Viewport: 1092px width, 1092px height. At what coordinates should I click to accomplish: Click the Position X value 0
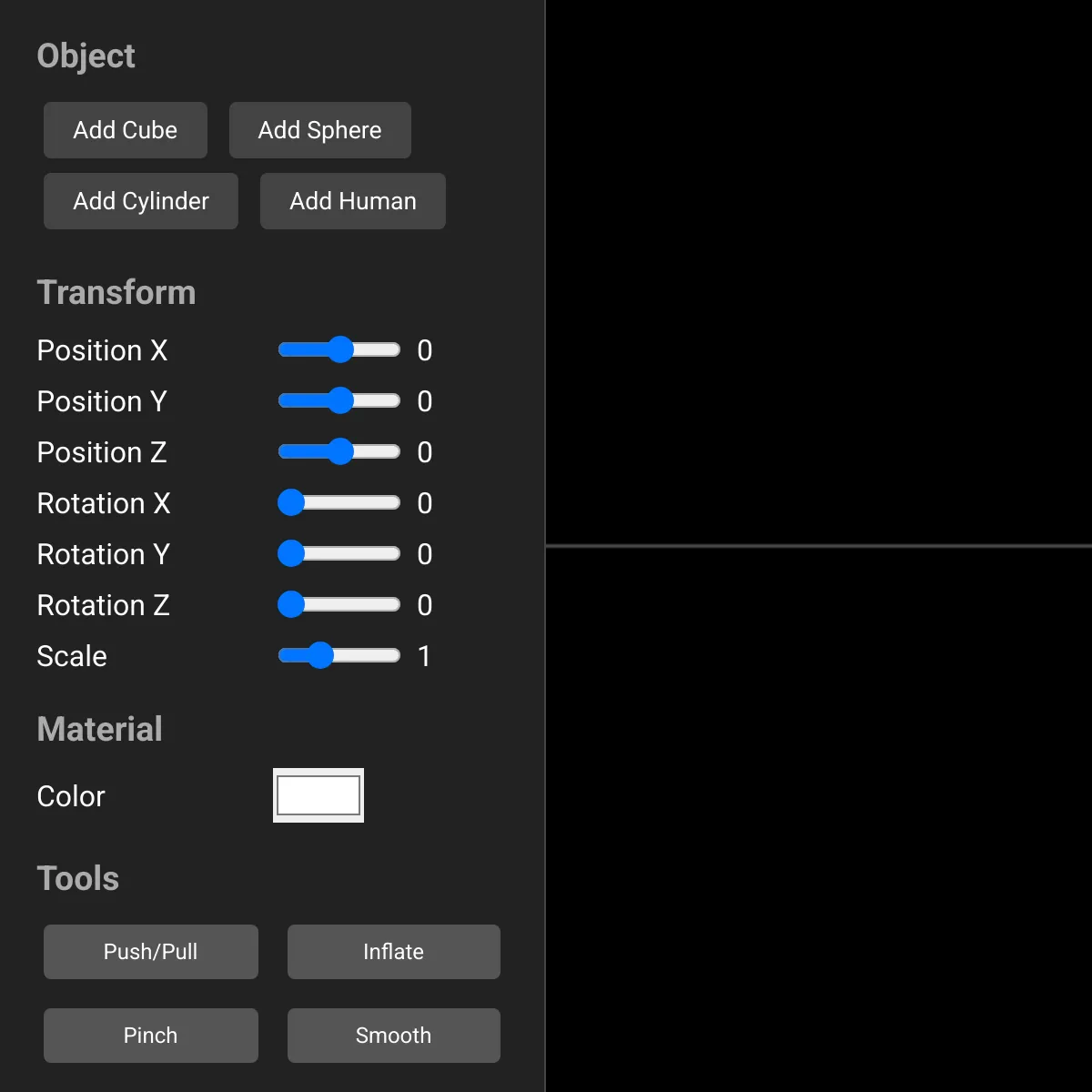(x=424, y=350)
